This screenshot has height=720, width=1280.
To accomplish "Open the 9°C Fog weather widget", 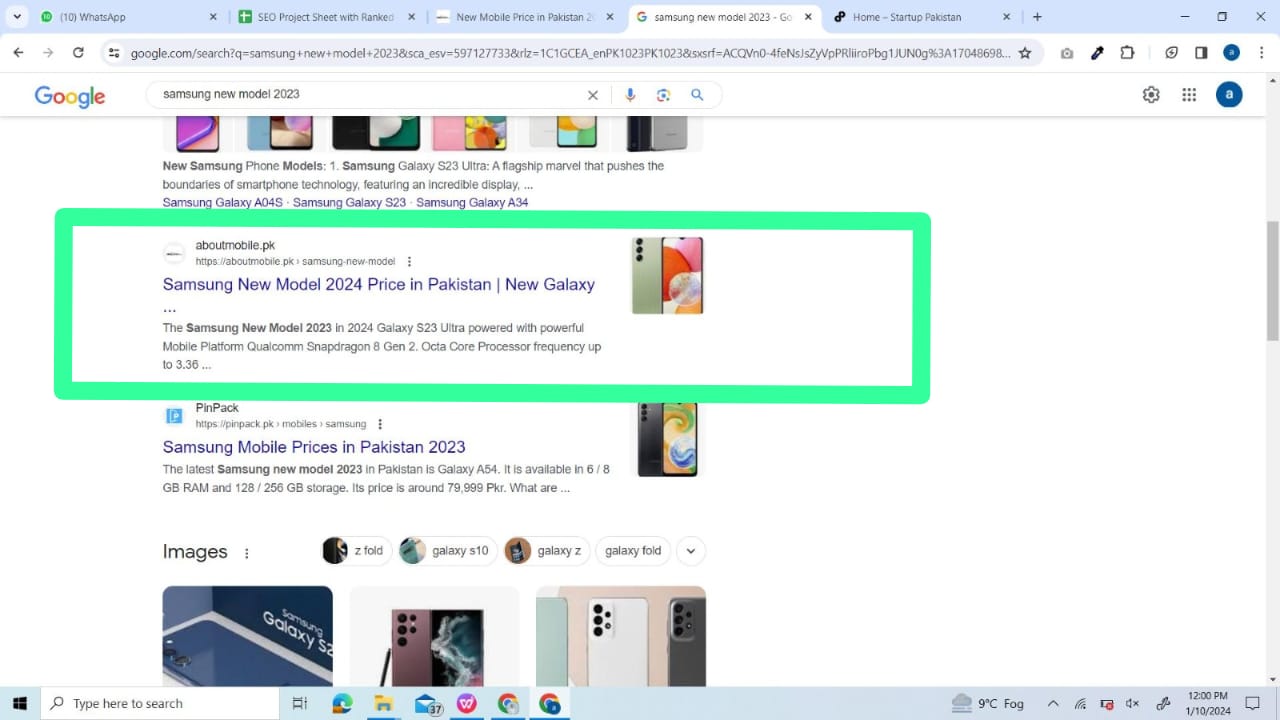I will pyautogui.click(x=988, y=704).
